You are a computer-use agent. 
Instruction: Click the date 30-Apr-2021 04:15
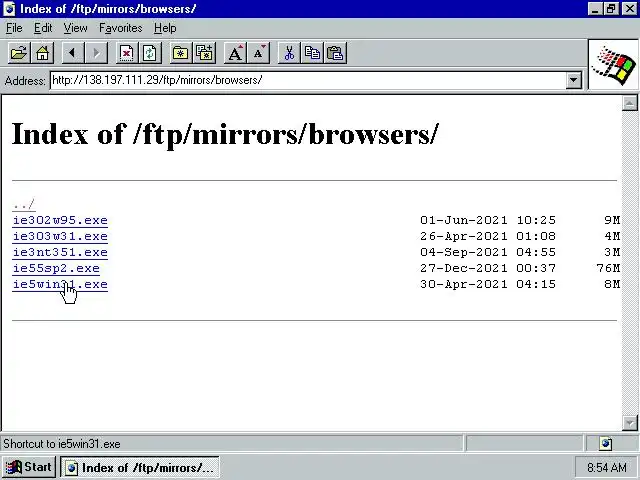click(488, 284)
